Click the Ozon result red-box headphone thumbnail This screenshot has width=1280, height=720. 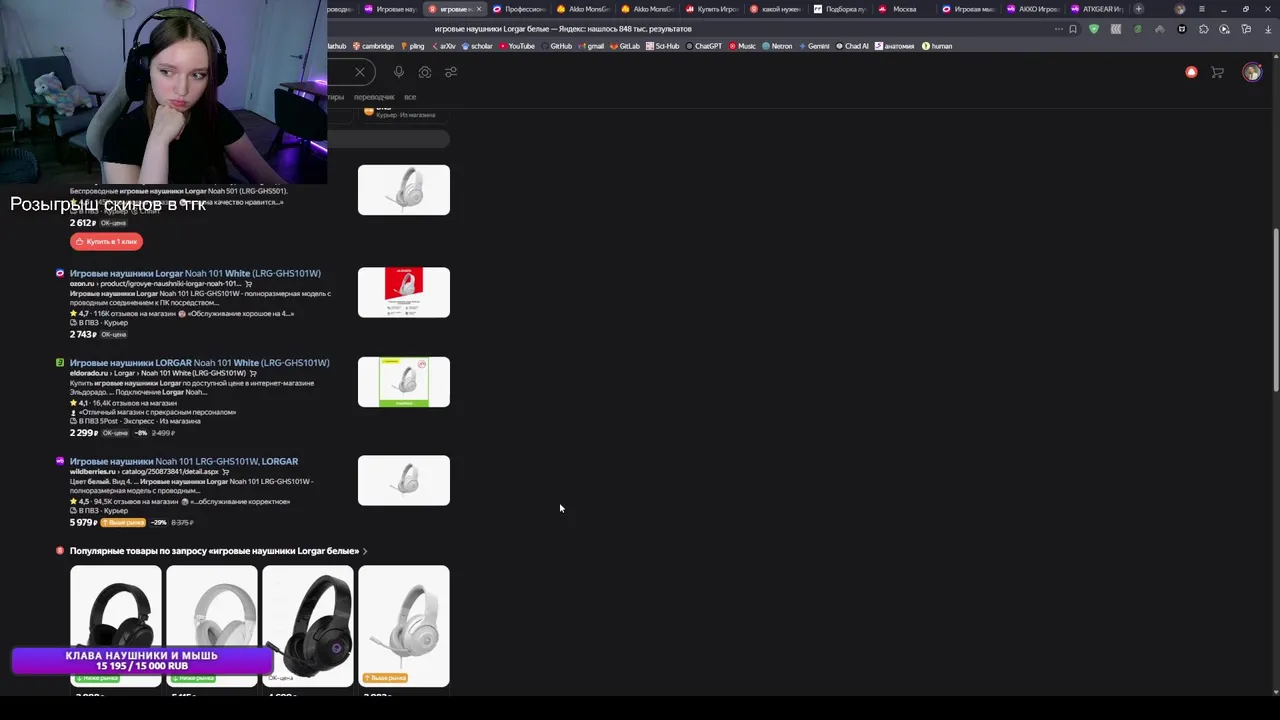[404, 292]
